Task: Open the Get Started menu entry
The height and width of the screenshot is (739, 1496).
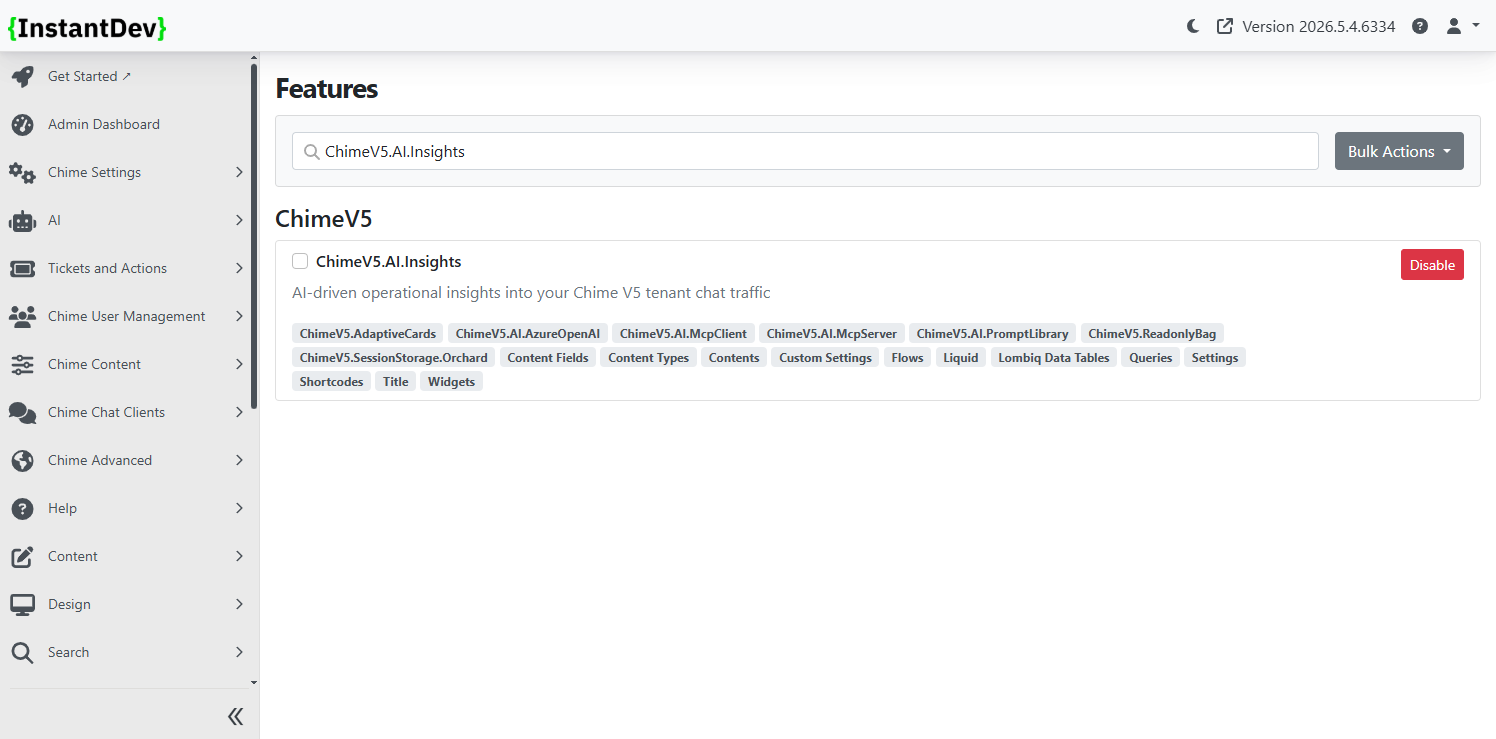Action: 125,76
